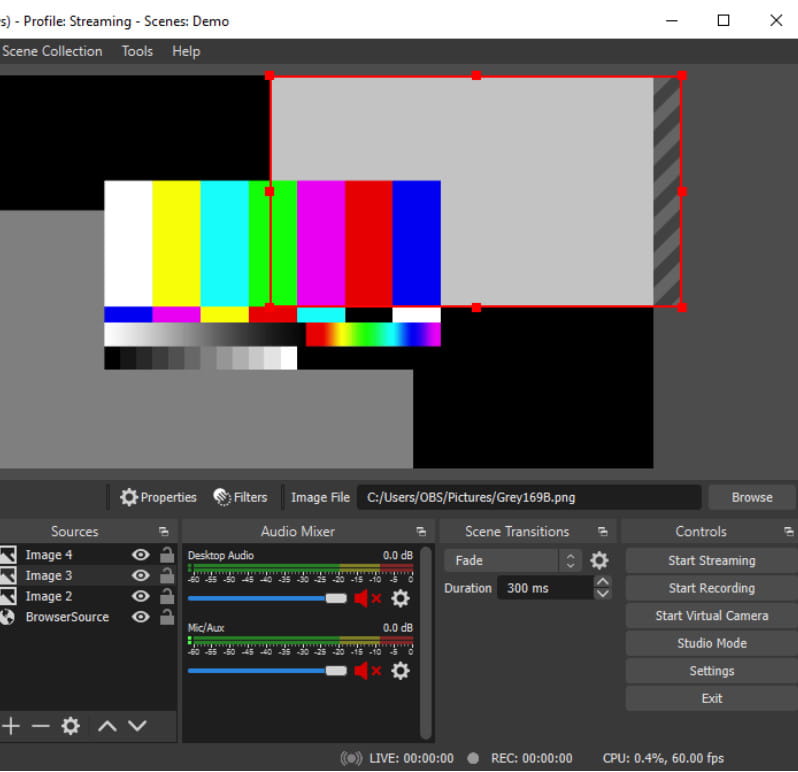Screen dimensions: 798x772
Task: Hide the BrowserSource source
Action: pos(140,617)
